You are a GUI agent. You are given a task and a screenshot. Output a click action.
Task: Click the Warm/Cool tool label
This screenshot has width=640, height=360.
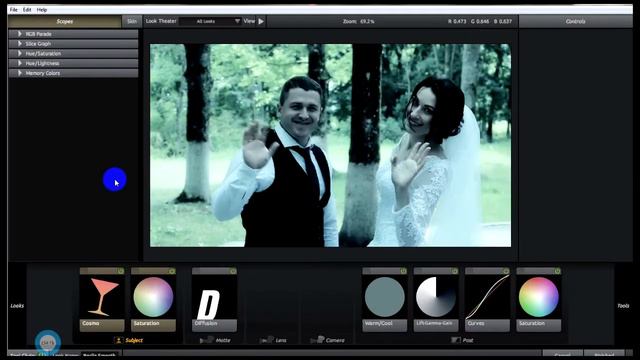pyautogui.click(x=384, y=325)
